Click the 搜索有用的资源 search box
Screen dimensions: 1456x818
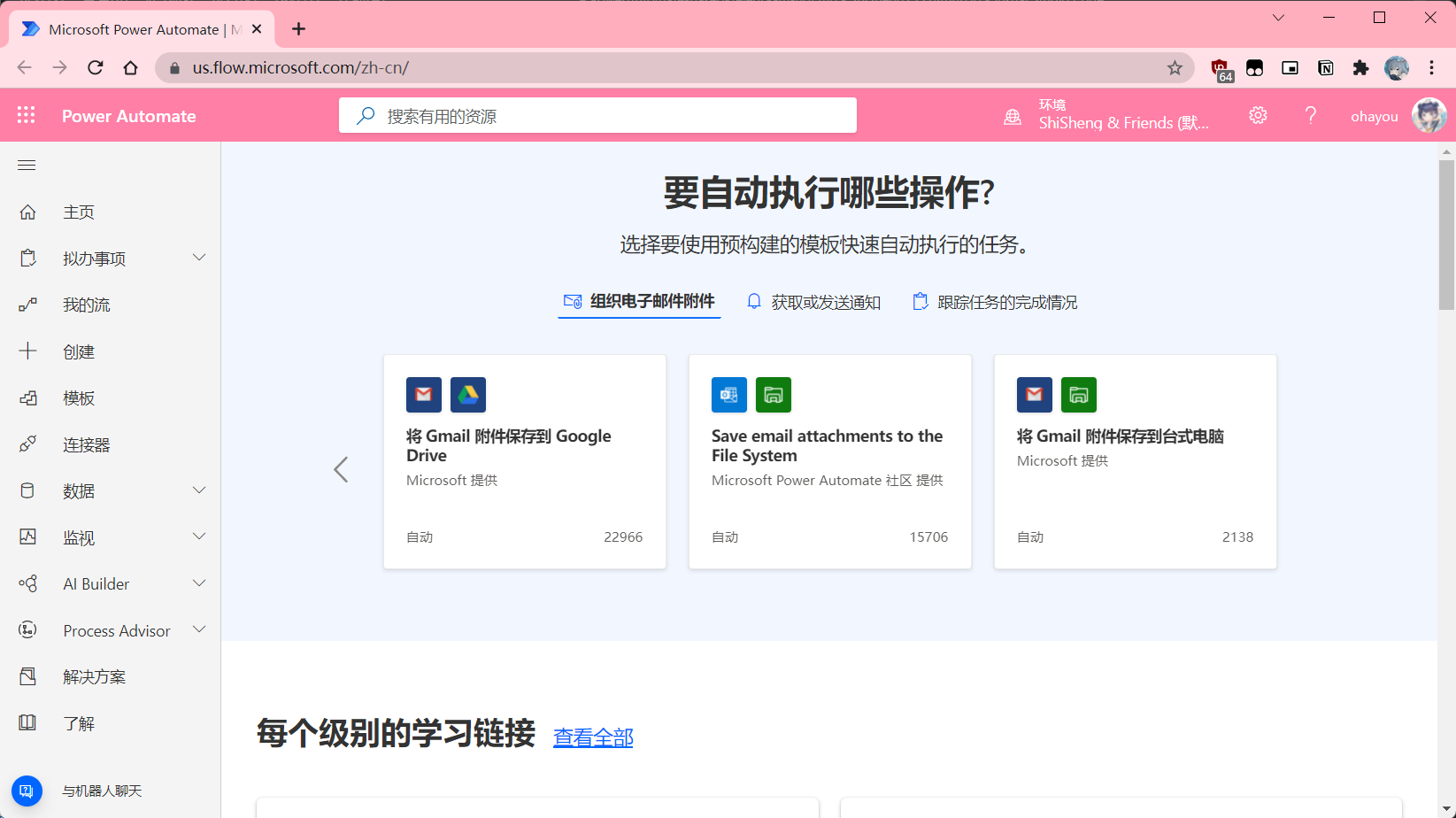(597, 115)
